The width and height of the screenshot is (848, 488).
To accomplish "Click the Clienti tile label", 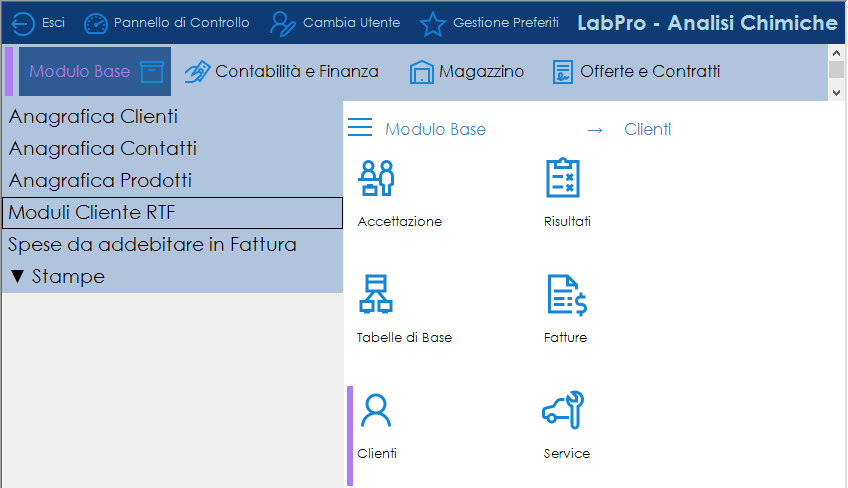I will tap(377, 453).
